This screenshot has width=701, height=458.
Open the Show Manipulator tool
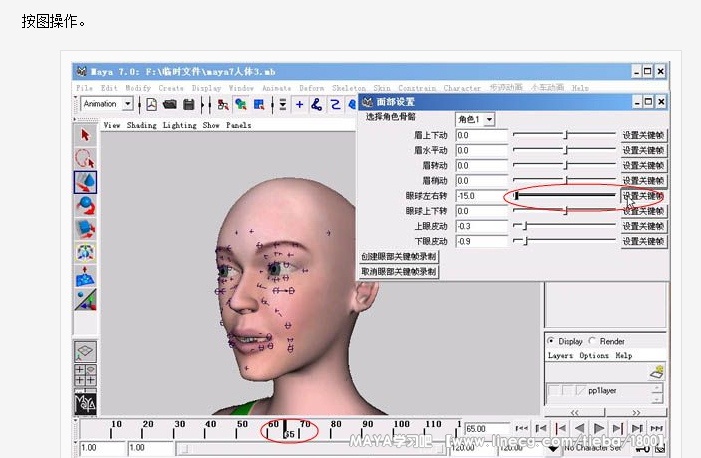[x=85, y=300]
